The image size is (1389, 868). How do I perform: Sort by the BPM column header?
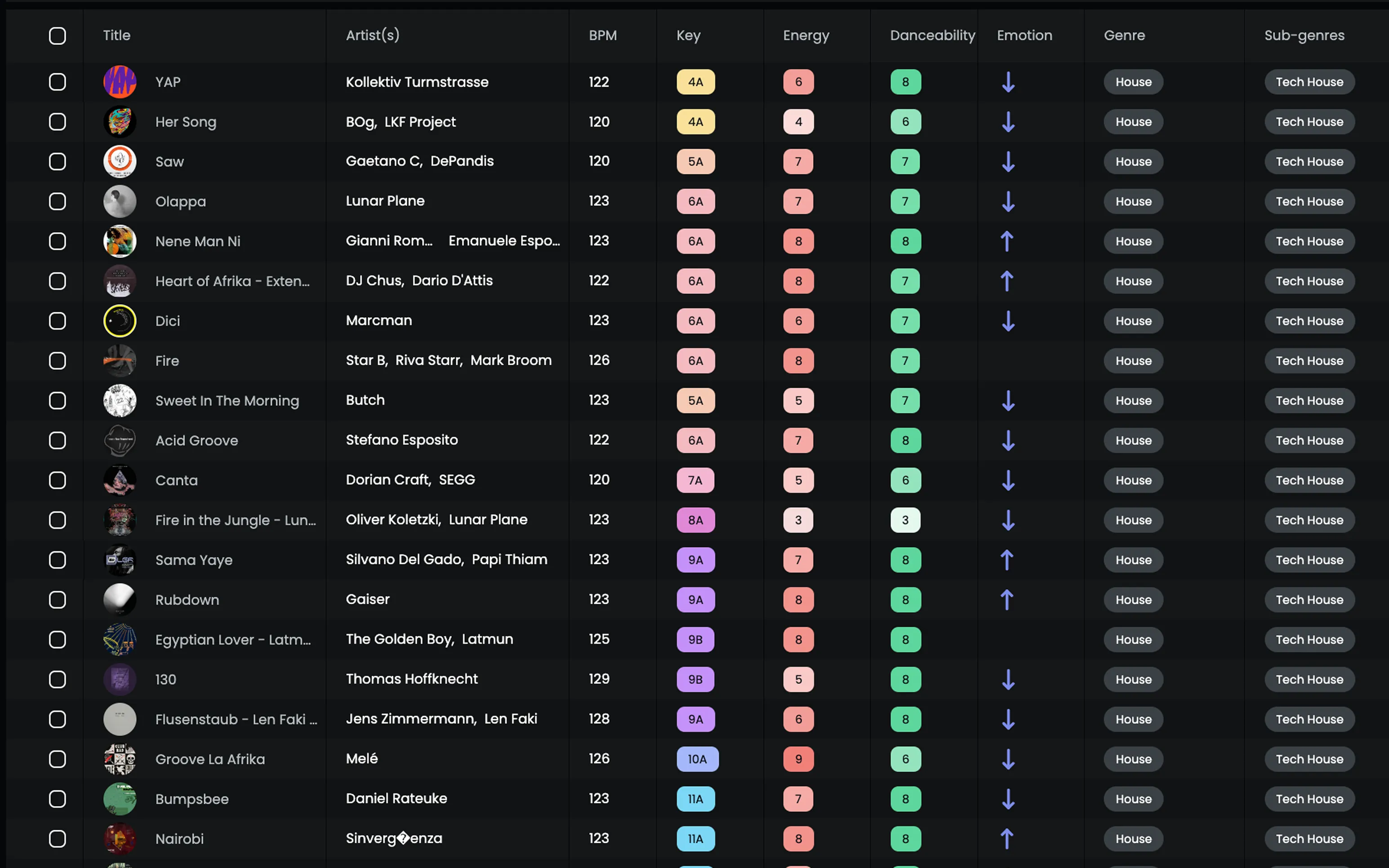pos(602,35)
